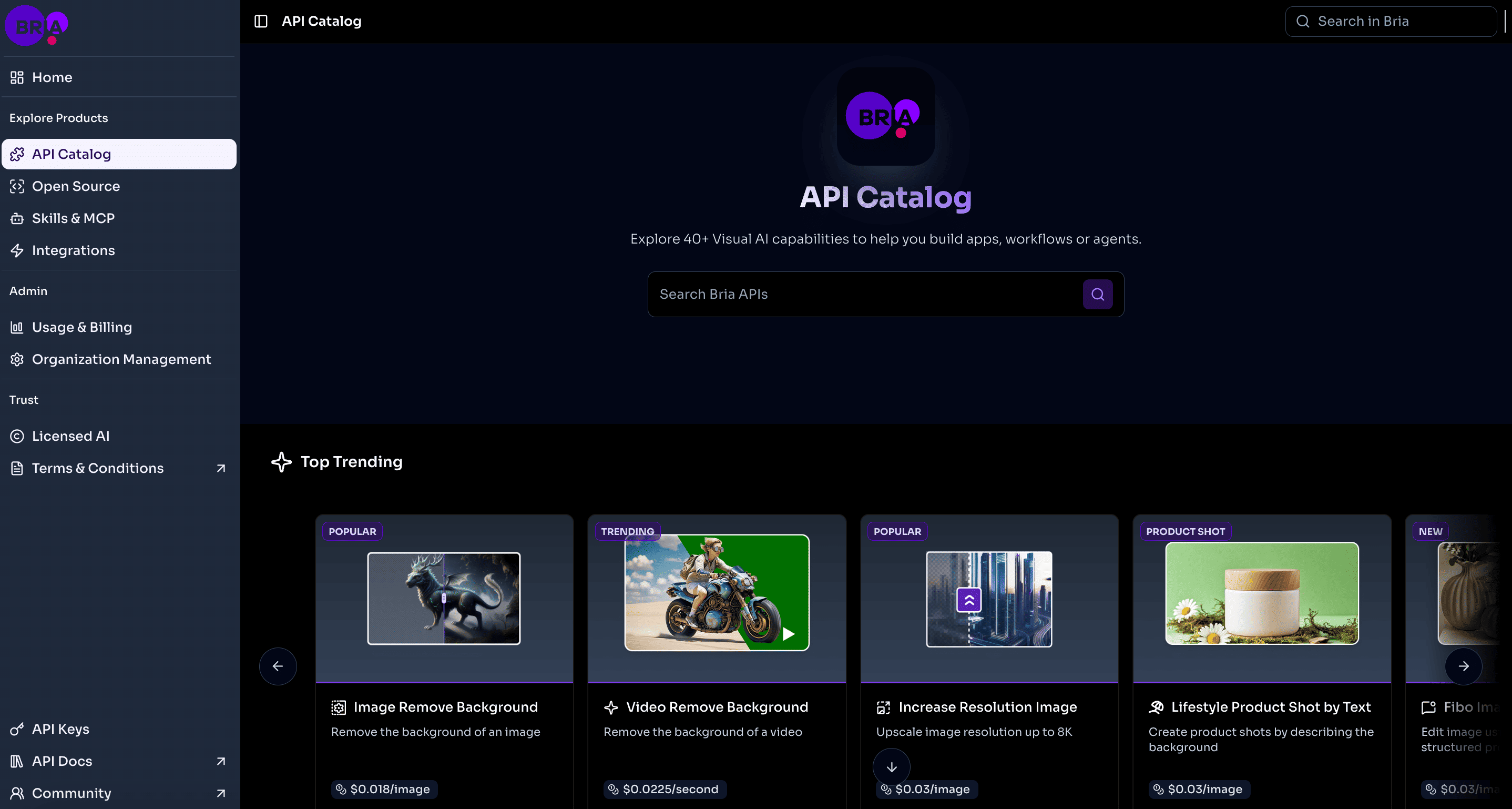Click the Terms & Conditions external arrow
The image size is (1512, 809).
click(221, 469)
